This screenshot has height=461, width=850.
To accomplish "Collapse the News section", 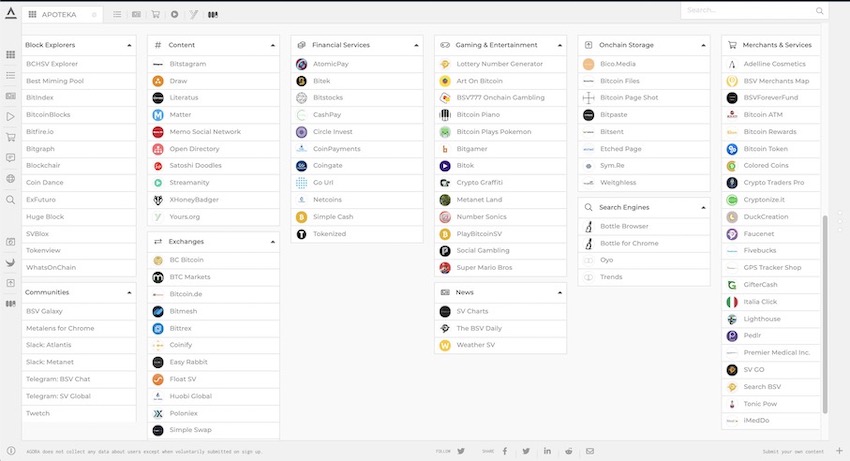I will point(560,293).
